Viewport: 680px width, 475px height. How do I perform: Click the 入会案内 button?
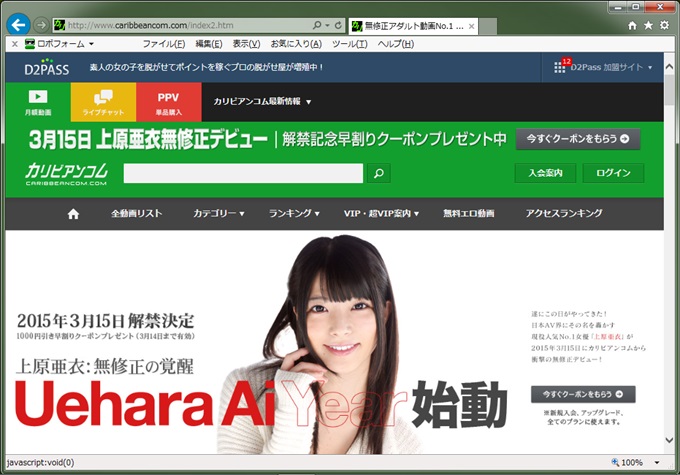[545, 173]
